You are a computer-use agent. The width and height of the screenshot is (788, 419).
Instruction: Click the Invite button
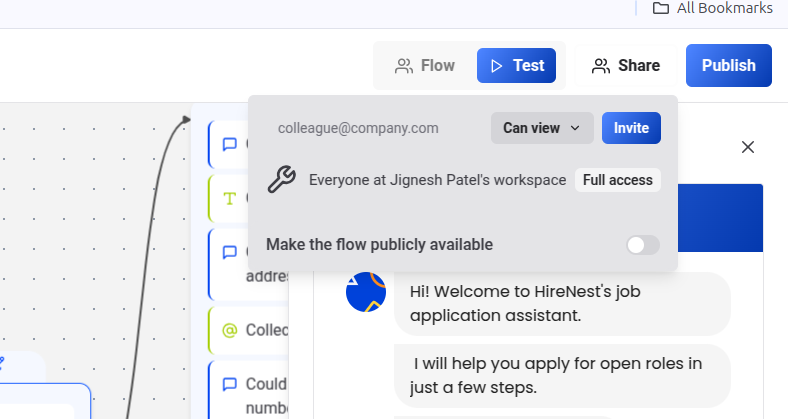631,128
